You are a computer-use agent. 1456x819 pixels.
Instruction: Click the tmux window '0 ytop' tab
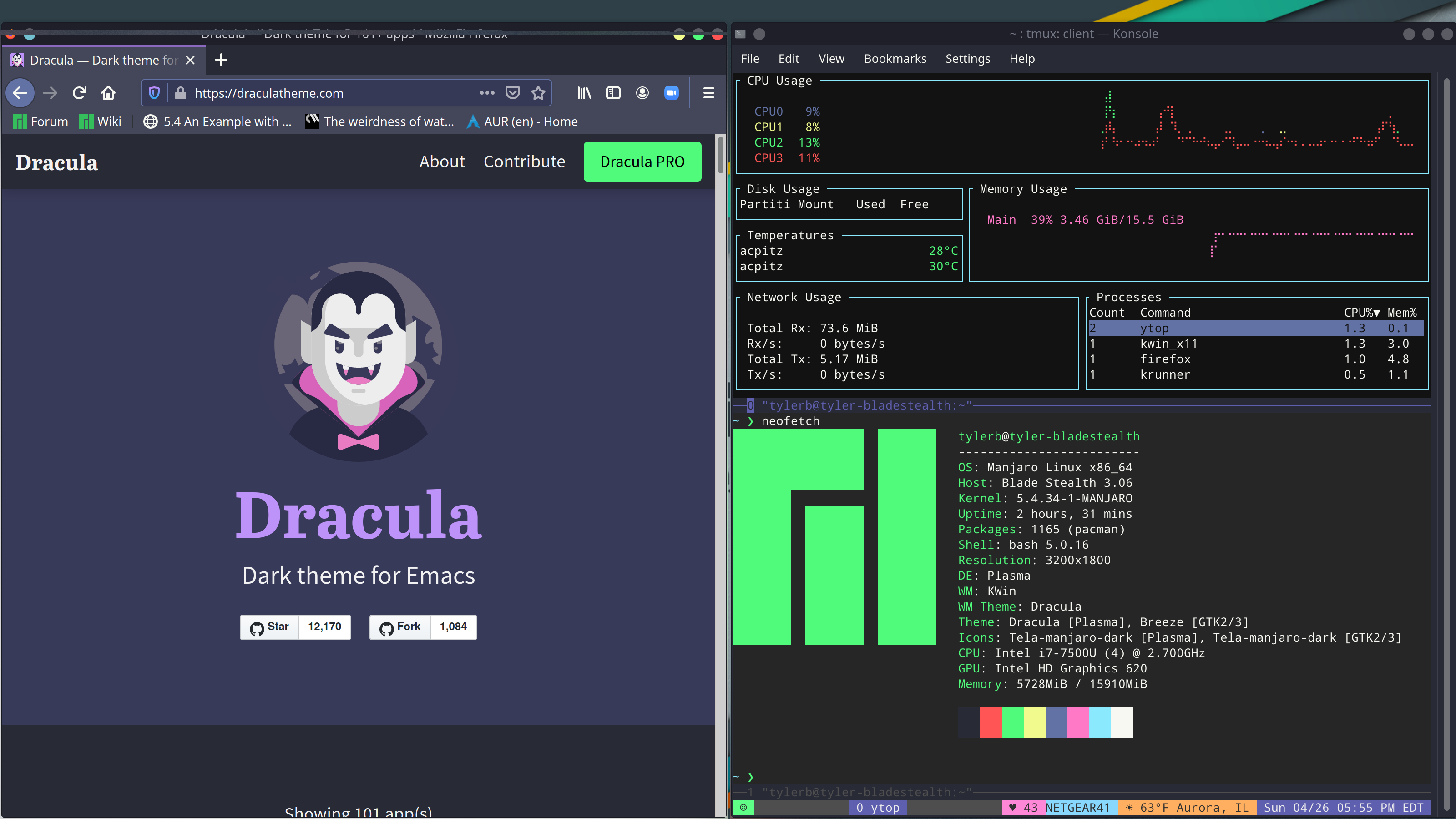pyautogui.click(x=878, y=808)
